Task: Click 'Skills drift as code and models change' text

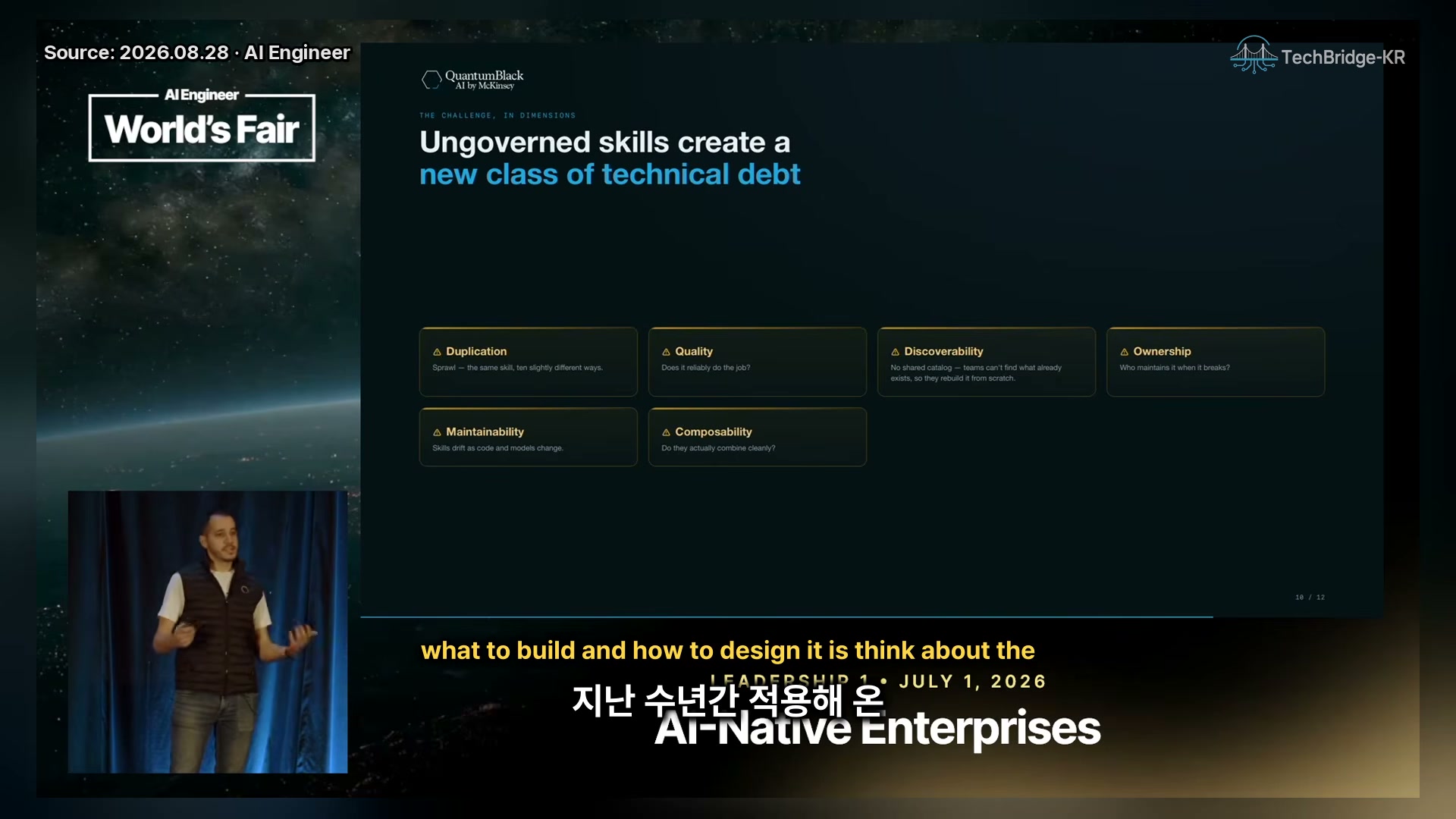Action: 497,448
